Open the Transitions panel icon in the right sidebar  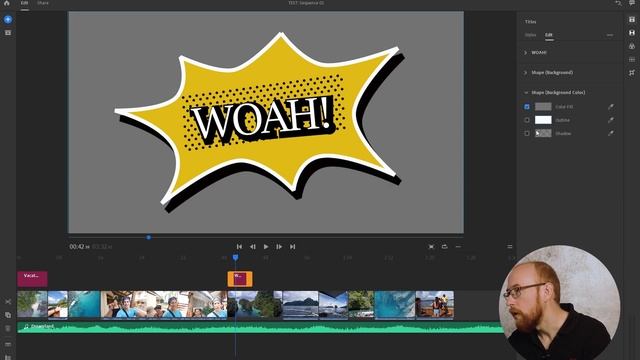632,33
